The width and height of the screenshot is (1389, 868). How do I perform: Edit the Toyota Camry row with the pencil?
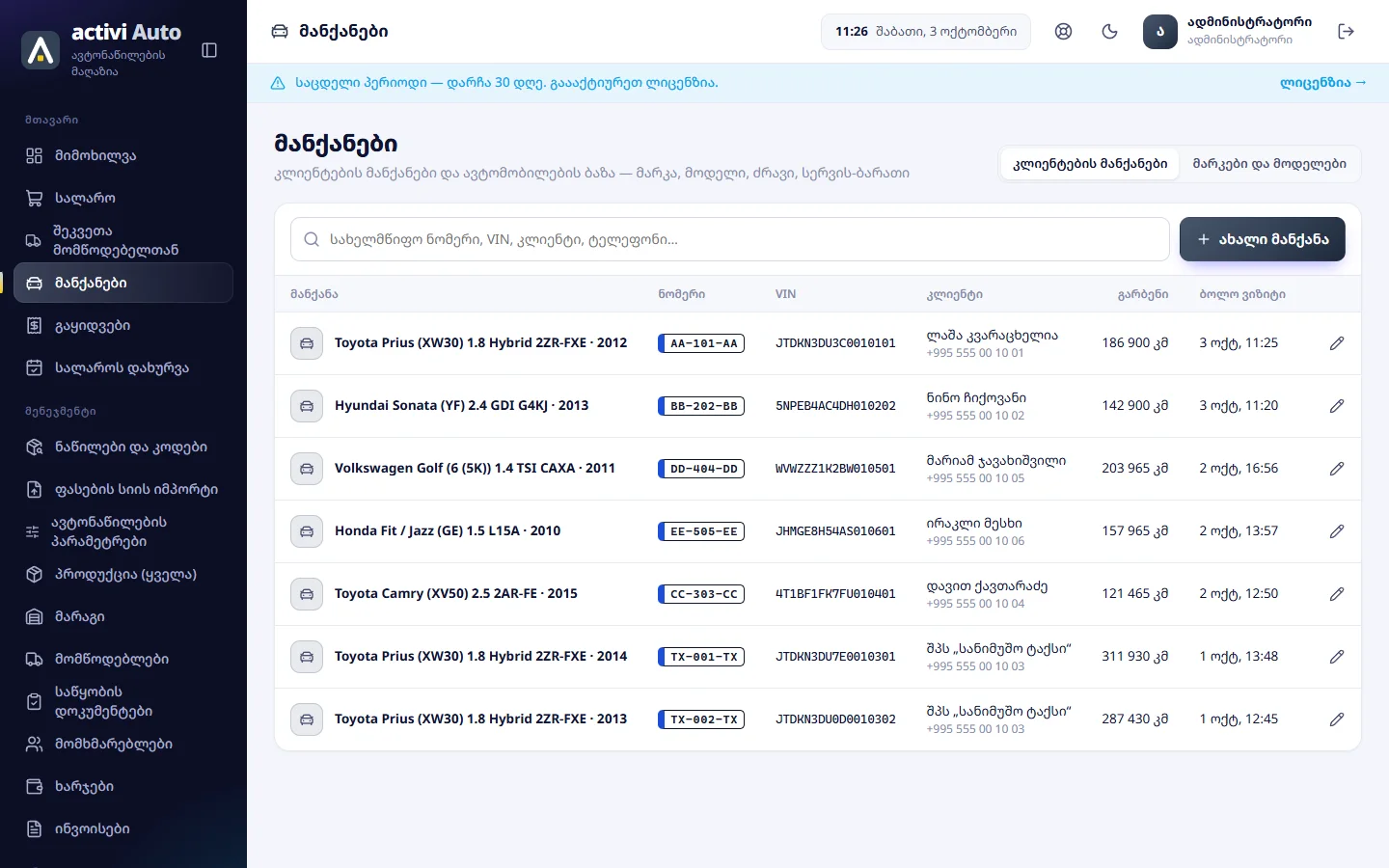(x=1337, y=594)
